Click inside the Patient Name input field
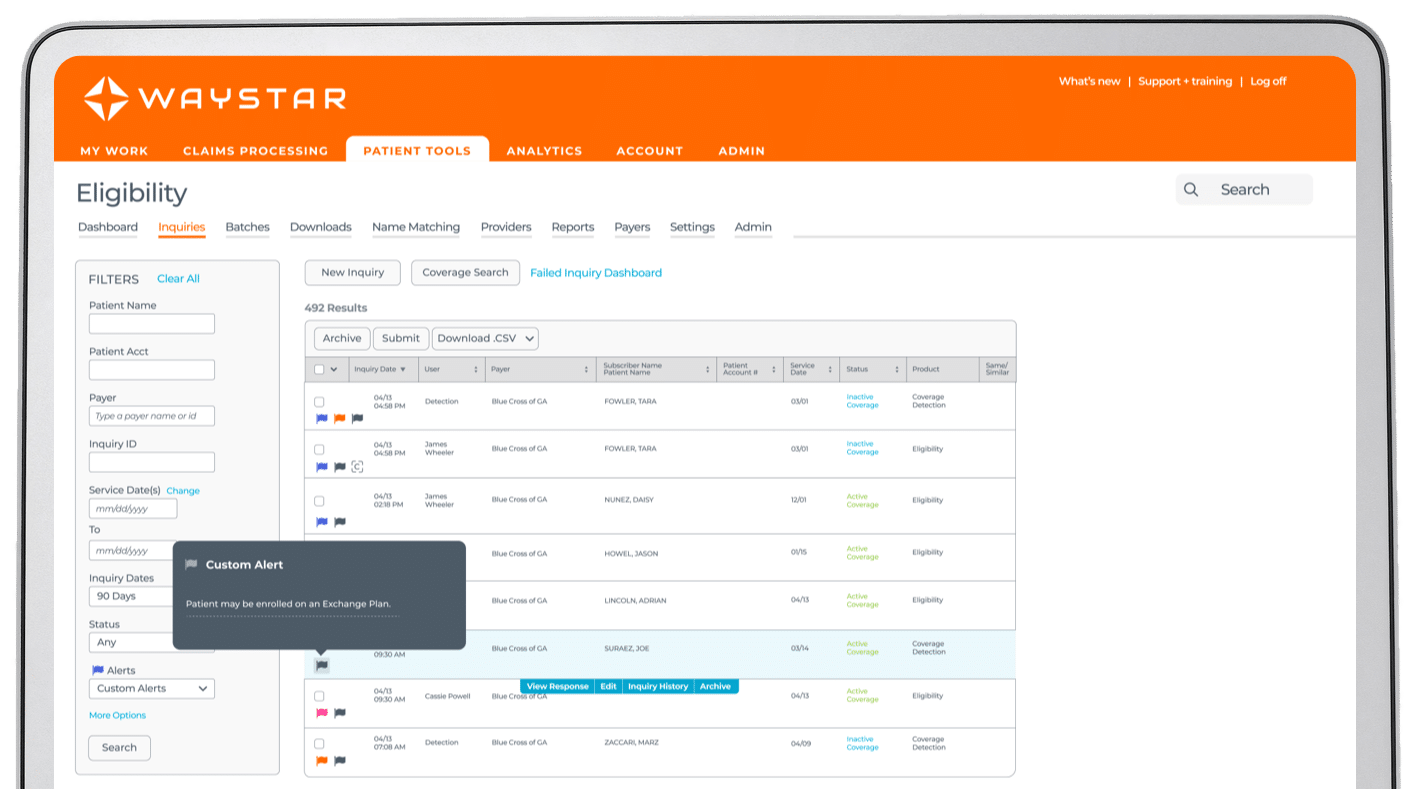Viewport: 1410px width, 789px height. click(151, 323)
